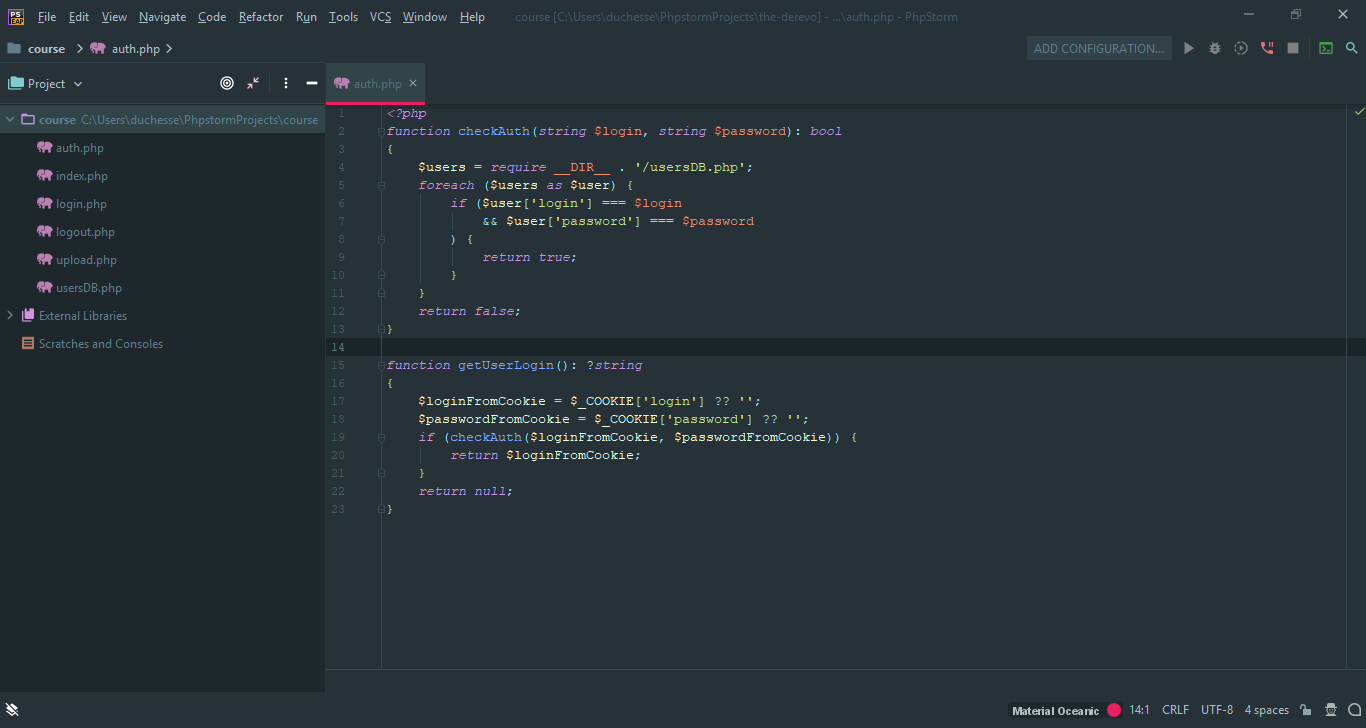The width and height of the screenshot is (1366, 728).
Task: Select the auth.php editor tab
Action: coord(375,84)
